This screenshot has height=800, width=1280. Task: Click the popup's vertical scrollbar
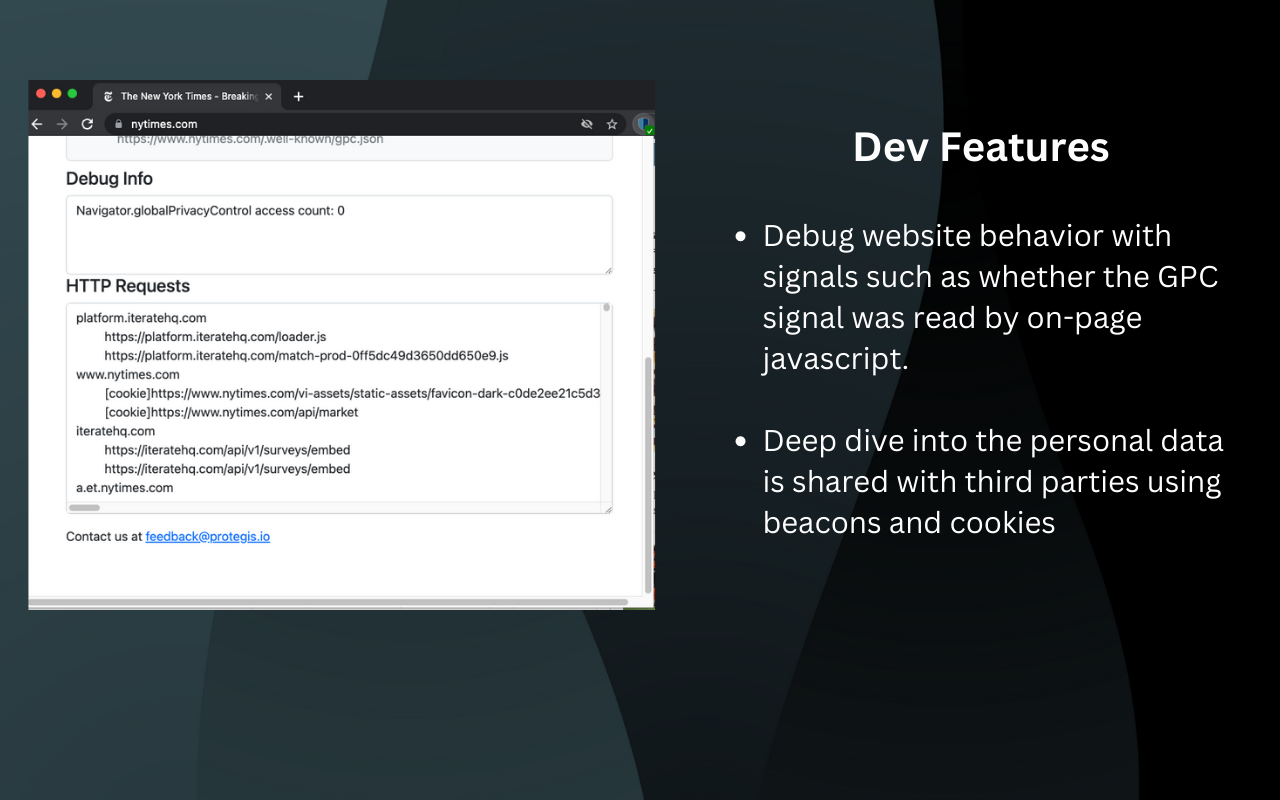pos(647,470)
